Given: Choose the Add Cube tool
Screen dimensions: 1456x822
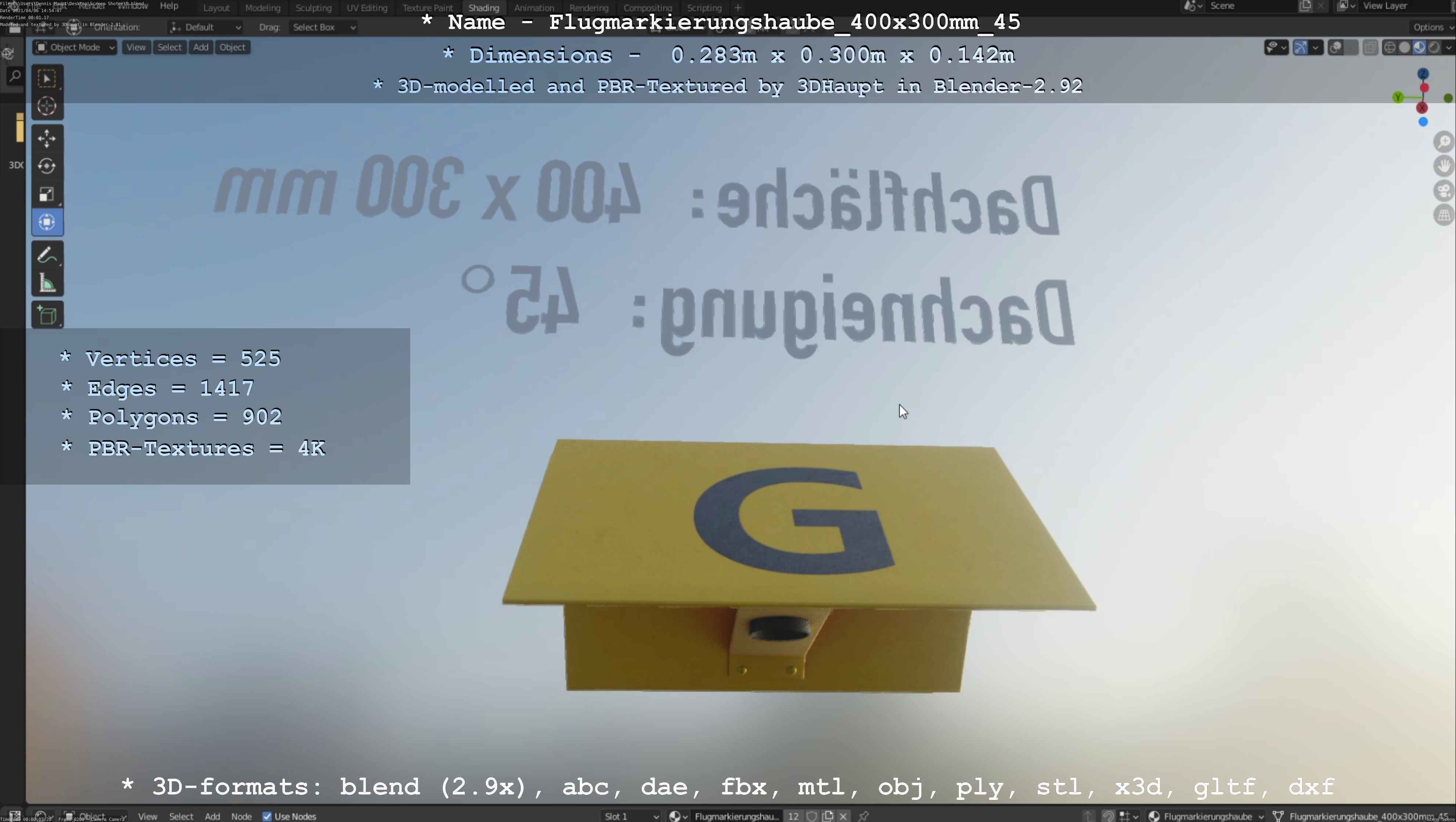Looking at the screenshot, I should click(47, 315).
